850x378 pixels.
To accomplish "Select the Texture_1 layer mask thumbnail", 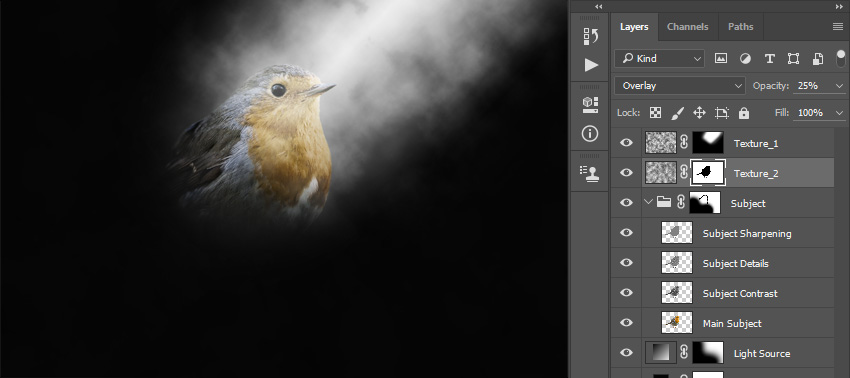I will pos(708,143).
